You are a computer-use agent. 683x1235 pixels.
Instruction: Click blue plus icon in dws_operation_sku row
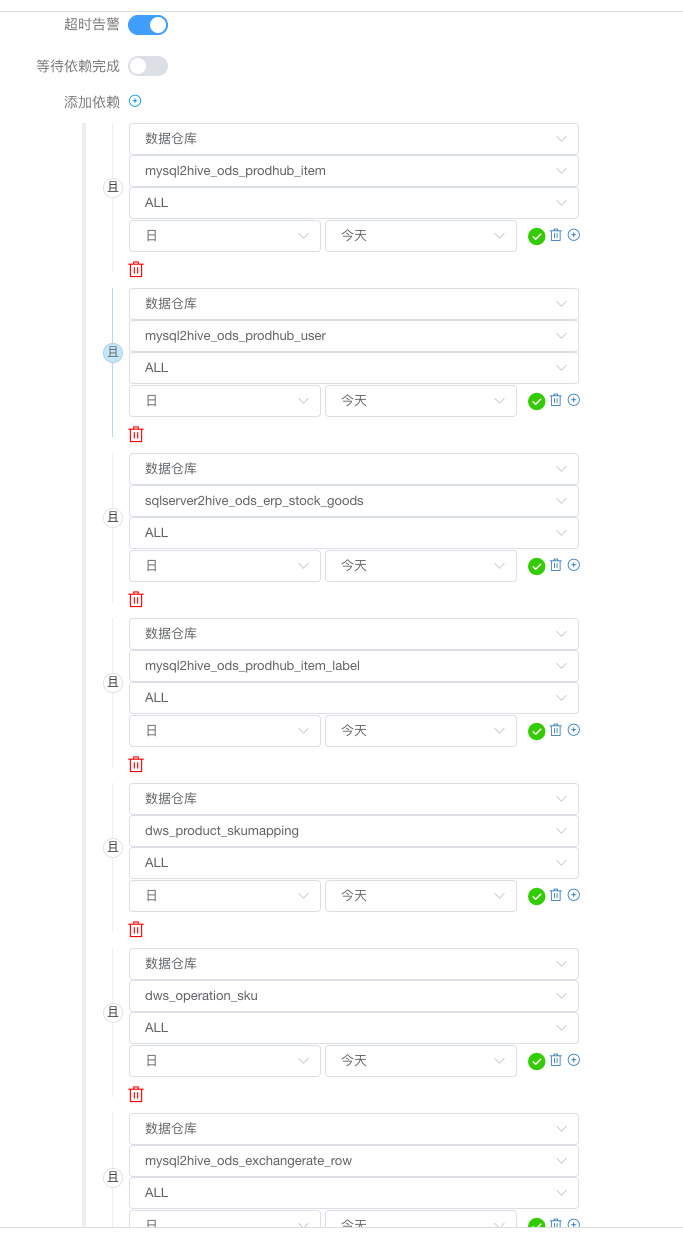click(574, 1060)
